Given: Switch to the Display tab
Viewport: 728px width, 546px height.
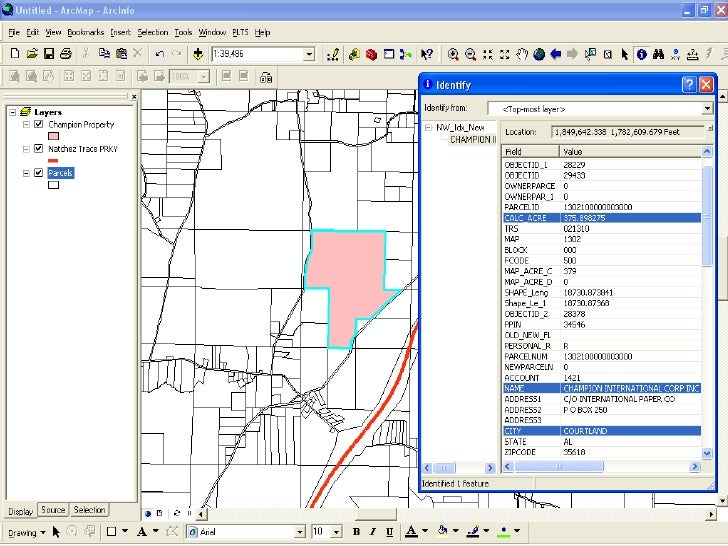Looking at the screenshot, I should (x=21, y=511).
